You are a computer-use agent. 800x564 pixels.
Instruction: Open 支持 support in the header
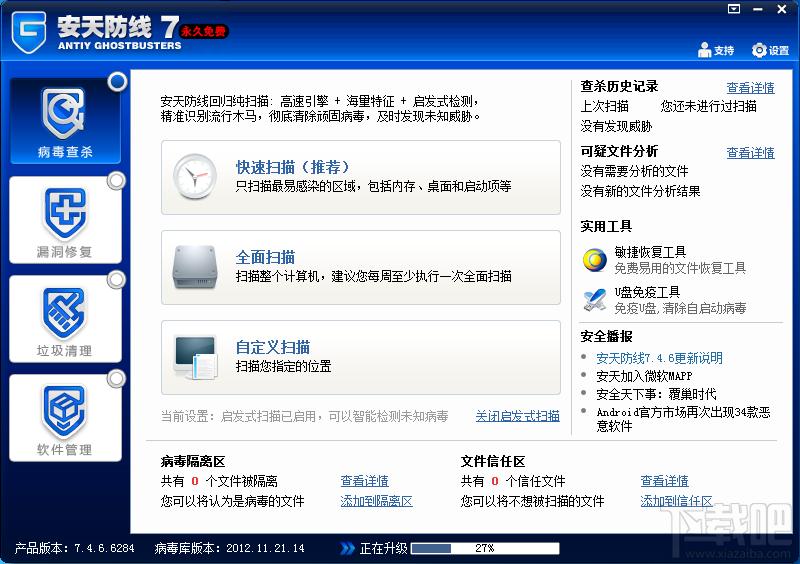(716, 50)
